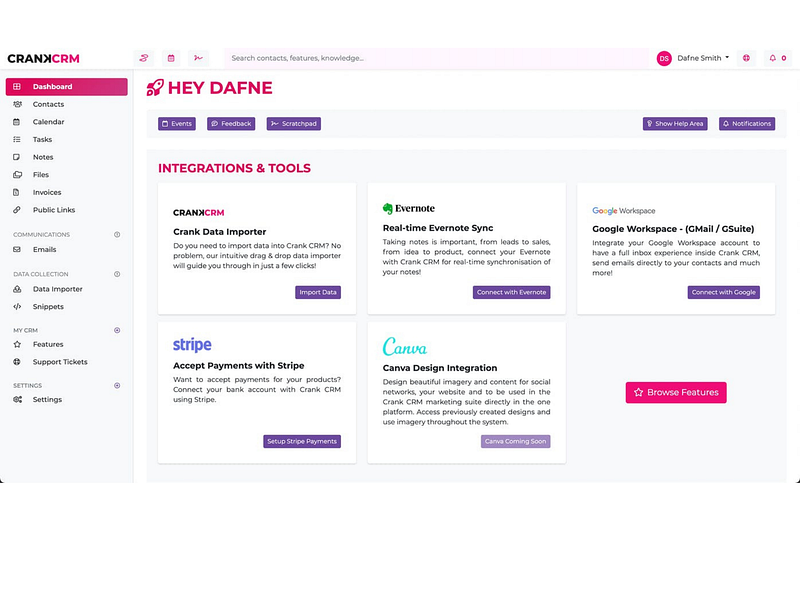Click Setup Stripe Payments button
The height and width of the screenshot is (600, 800).
(302, 441)
